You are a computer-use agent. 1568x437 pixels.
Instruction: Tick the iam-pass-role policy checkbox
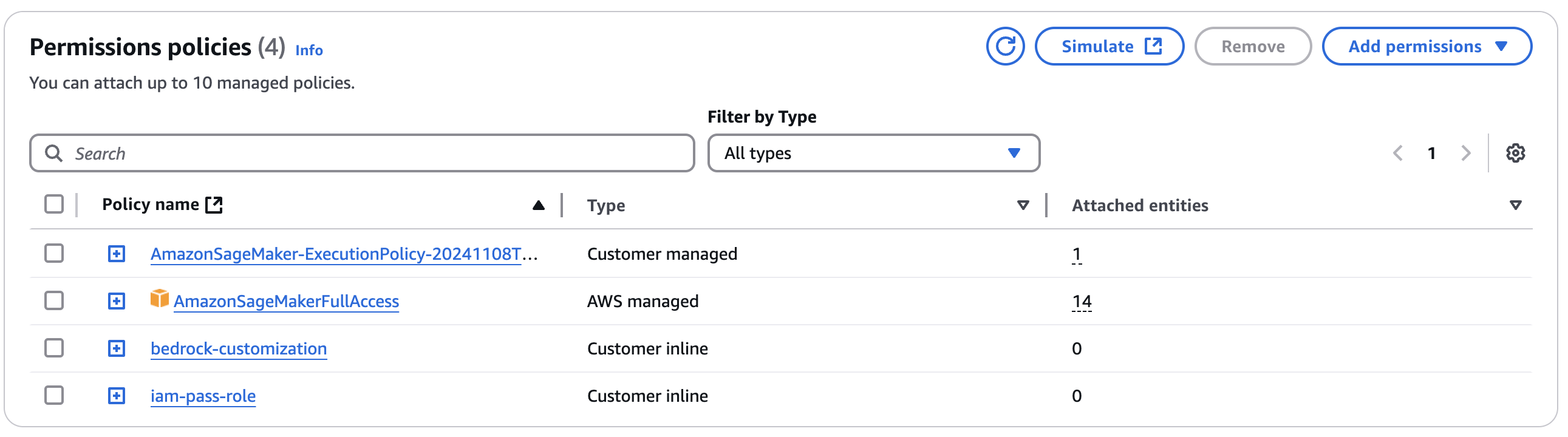click(54, 396)
